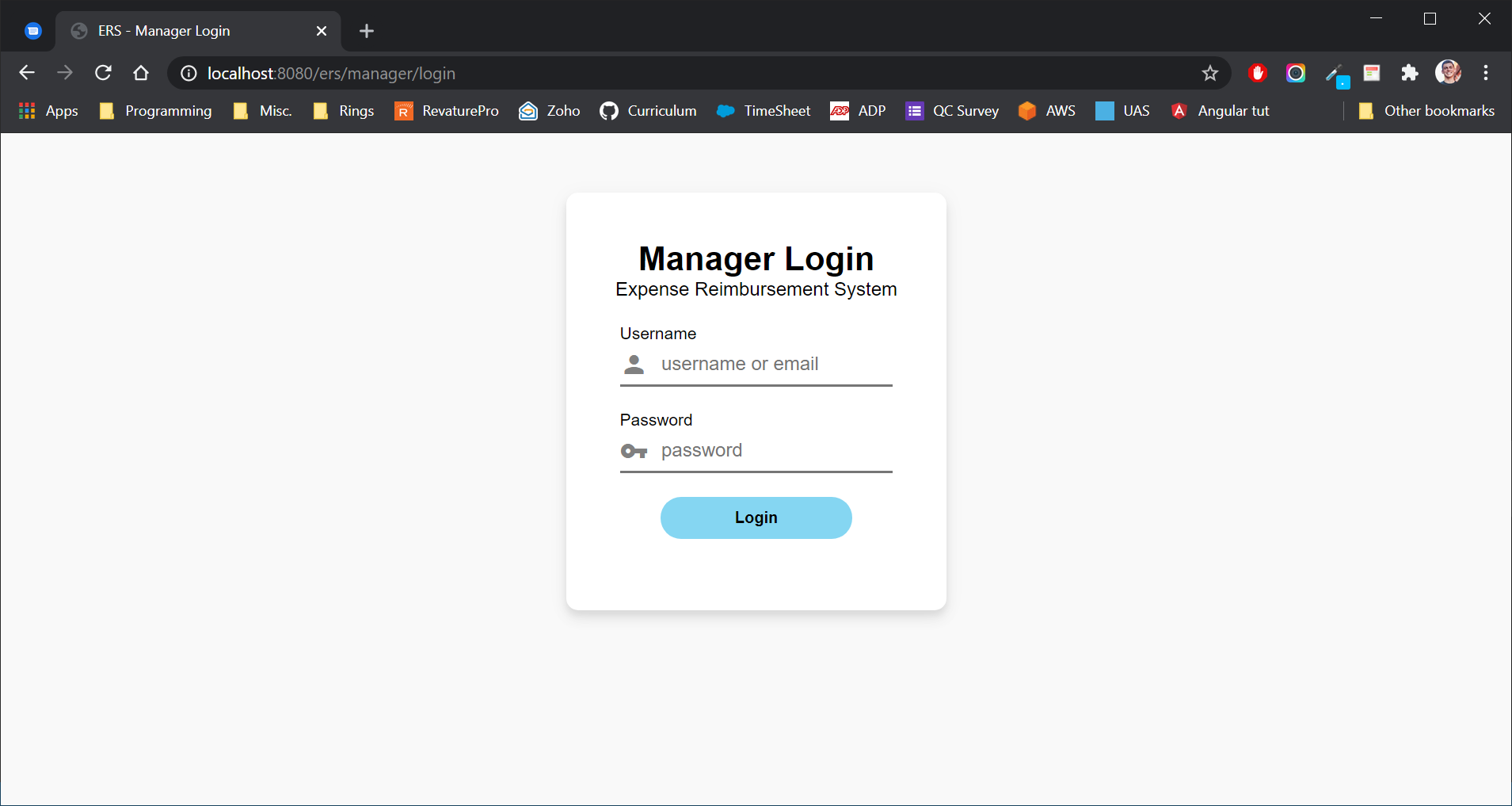Open the blue tab search icon at top left

coord(33,31)
